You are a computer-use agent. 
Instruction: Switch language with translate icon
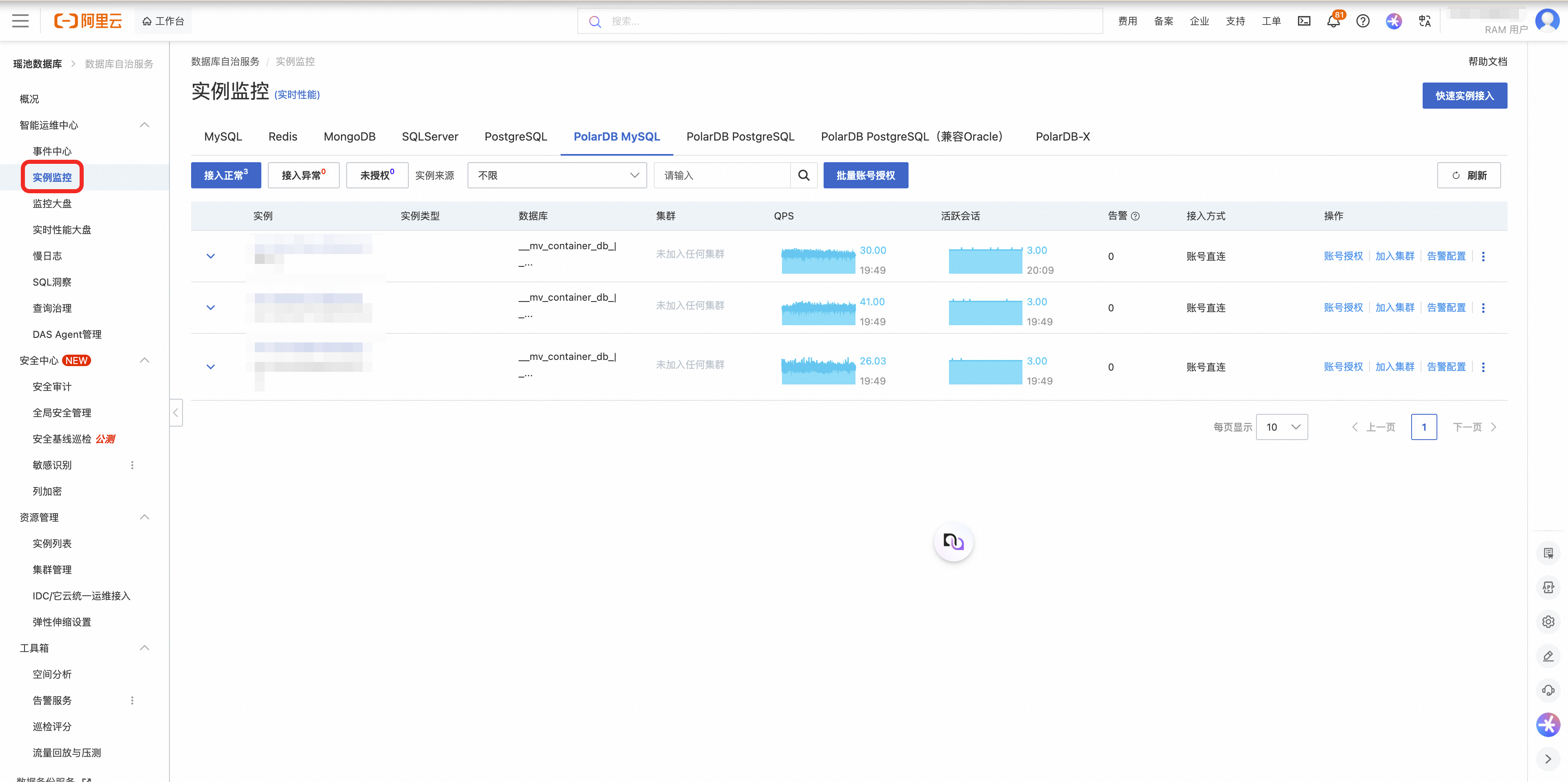pos(1424,21)
